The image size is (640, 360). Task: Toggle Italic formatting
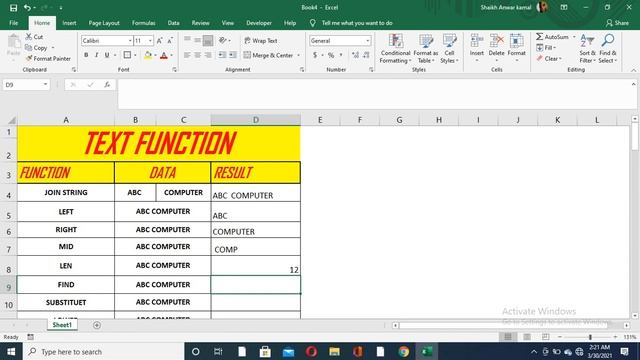point(96,55)
